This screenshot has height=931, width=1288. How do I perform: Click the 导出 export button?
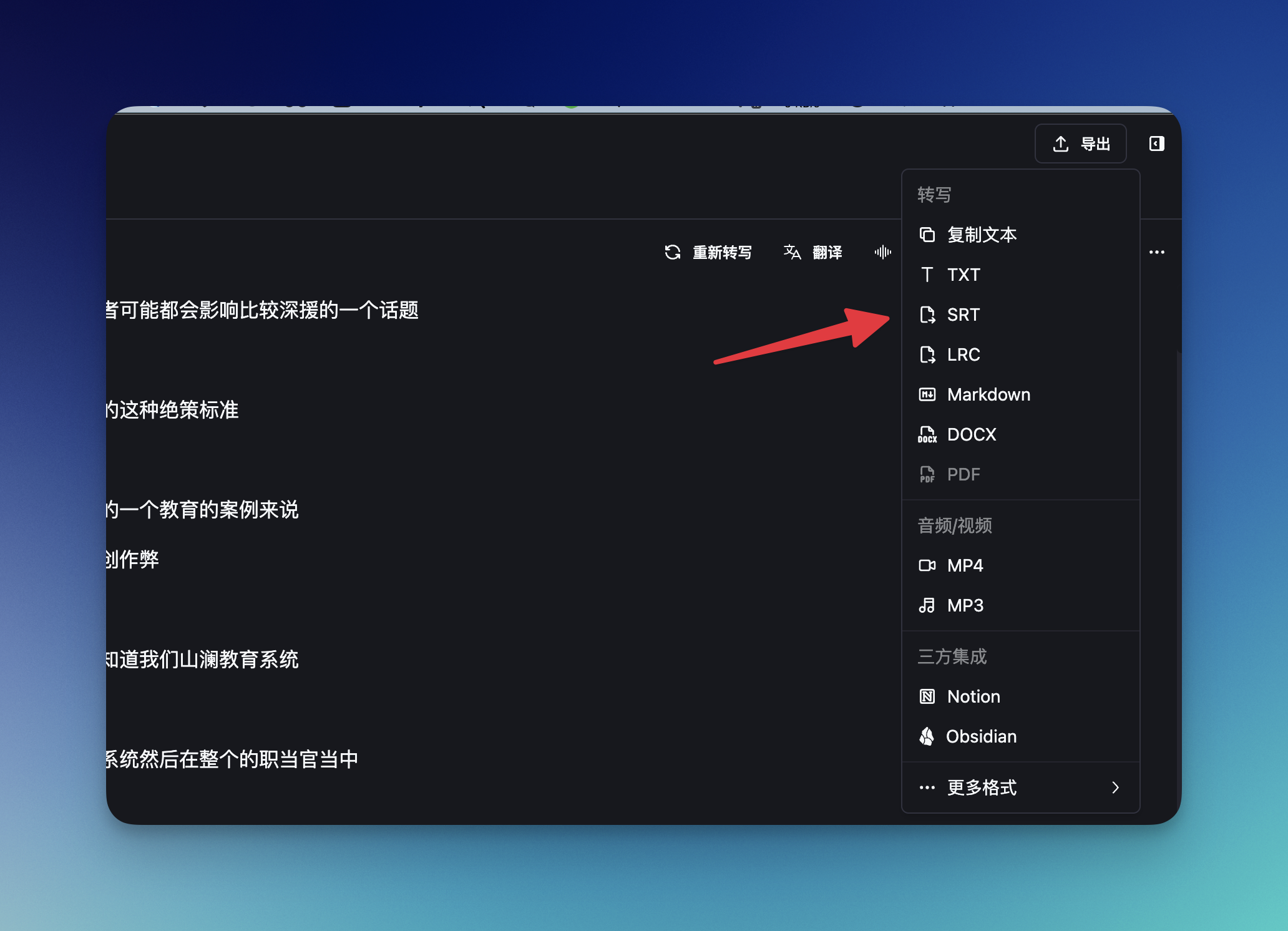[x=1081, y=144]
